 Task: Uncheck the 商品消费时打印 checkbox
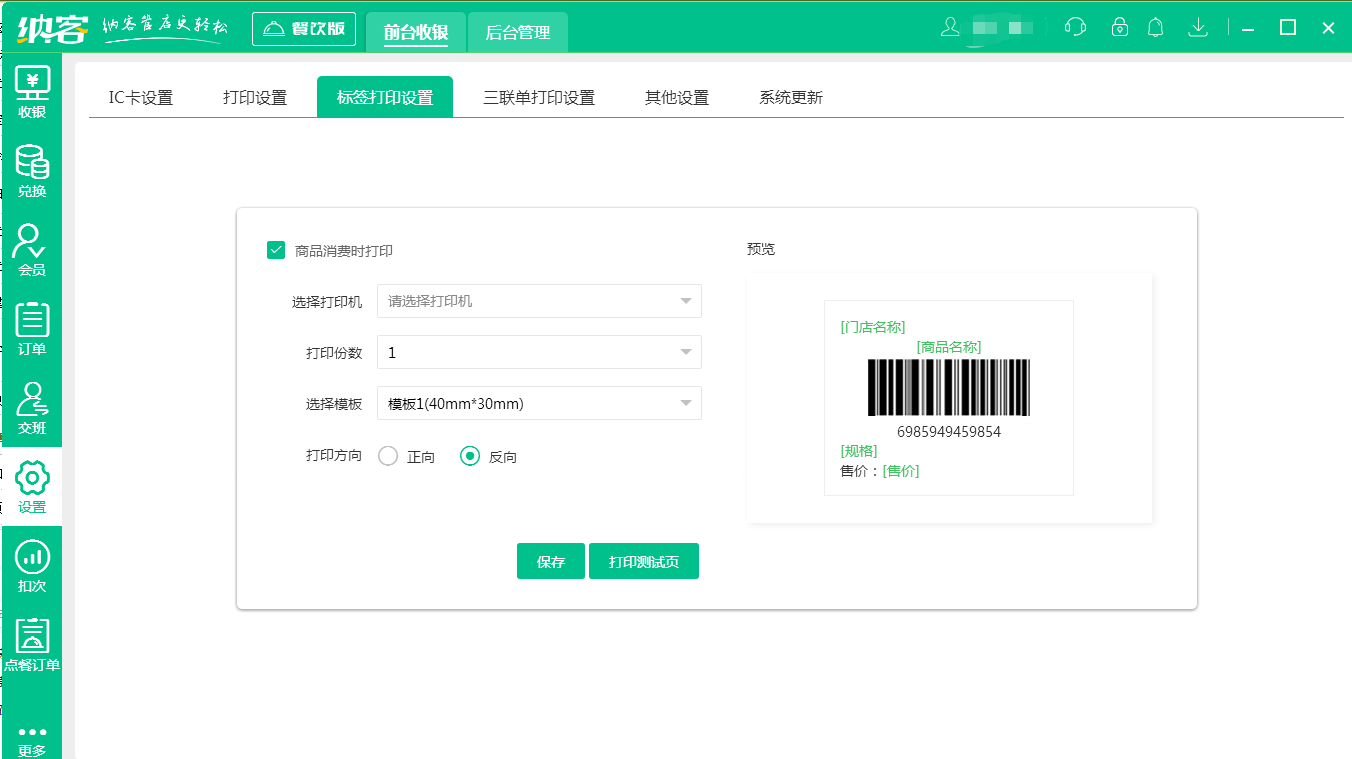277,250
